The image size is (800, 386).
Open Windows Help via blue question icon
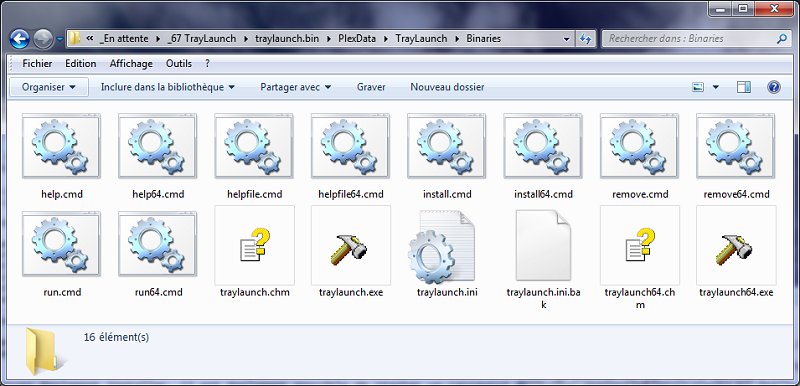point(773,87)
